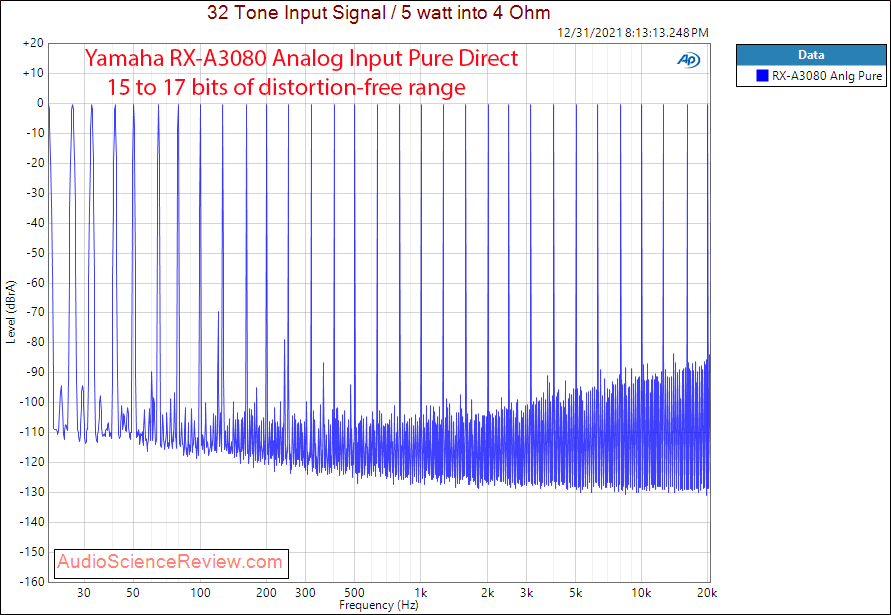Click the '5k' frequency axis tick label
This screenshot has height=615, width=891.
pyautogui.click(x=575, y=593)
